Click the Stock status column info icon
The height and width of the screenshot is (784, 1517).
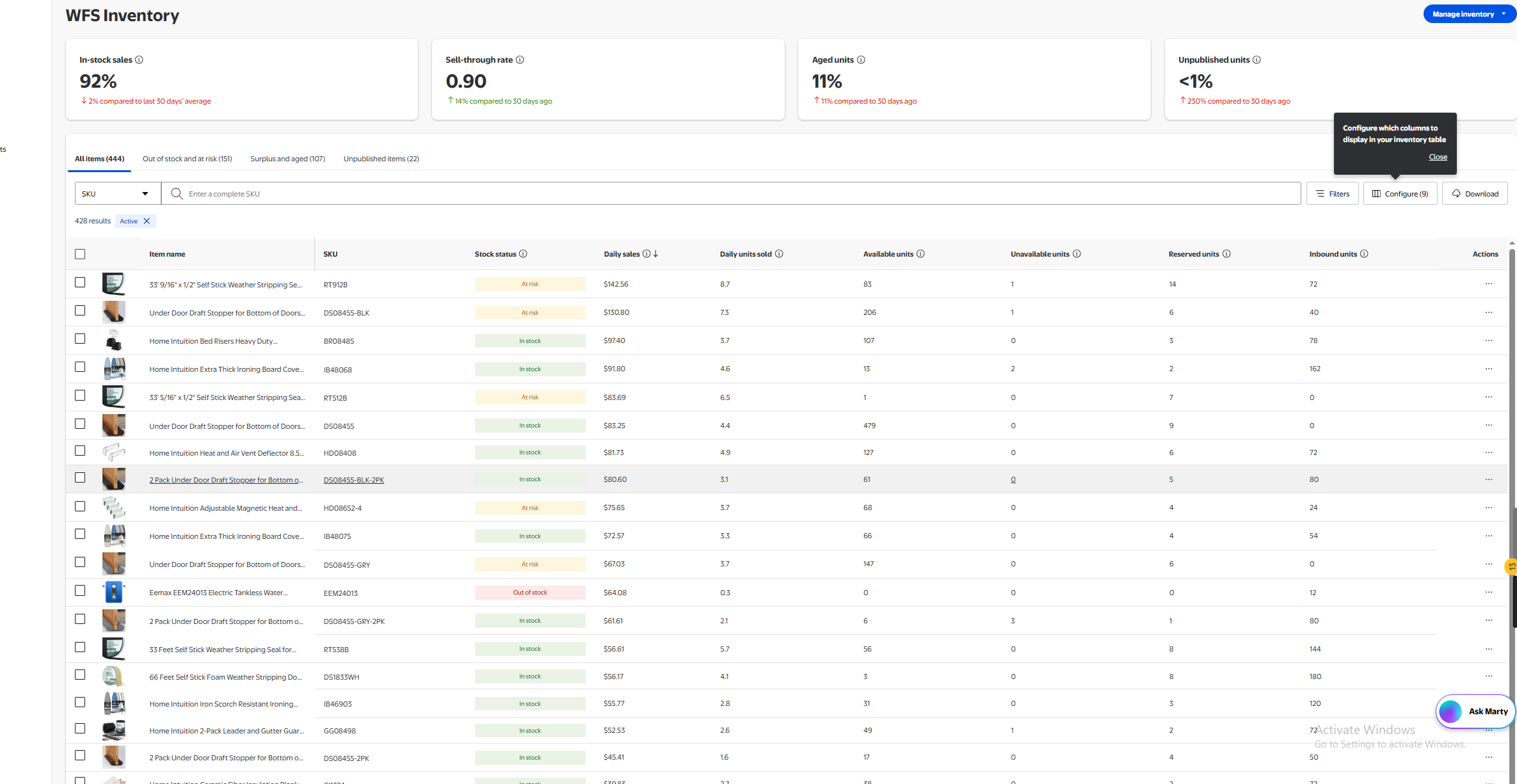click(x=523, y=254)
